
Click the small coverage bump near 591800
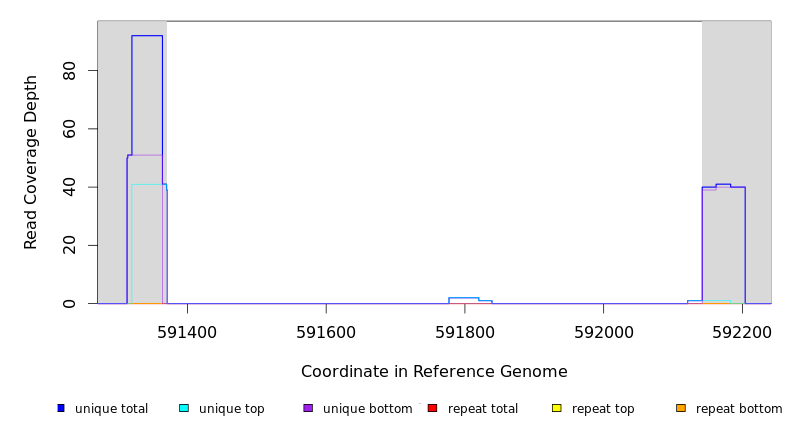click(464, 299)
